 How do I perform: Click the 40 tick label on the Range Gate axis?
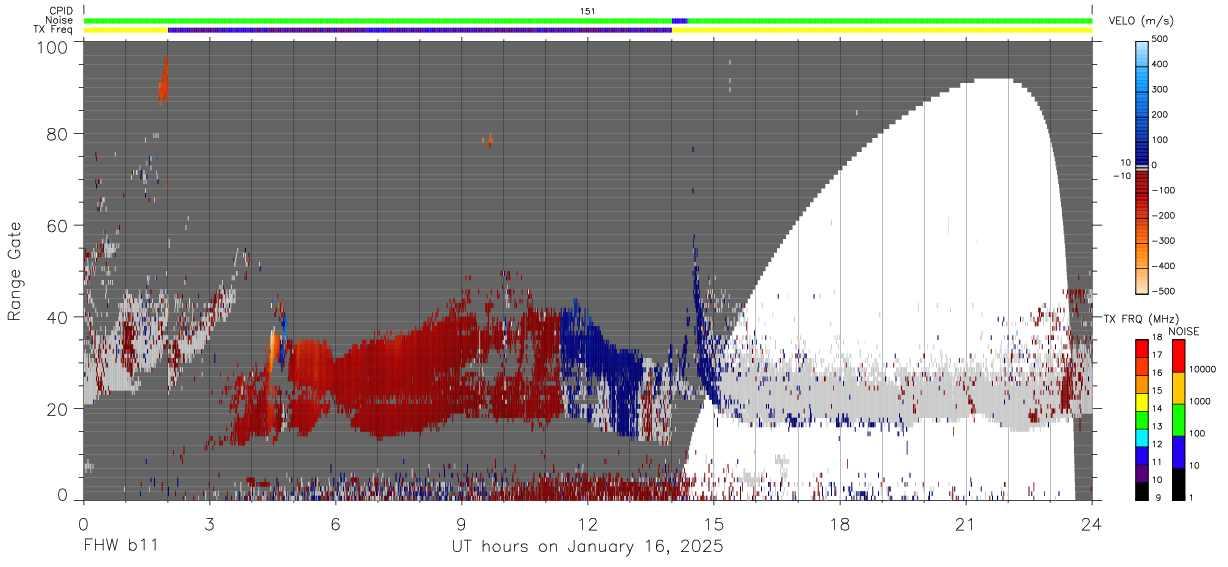point(59,317)
